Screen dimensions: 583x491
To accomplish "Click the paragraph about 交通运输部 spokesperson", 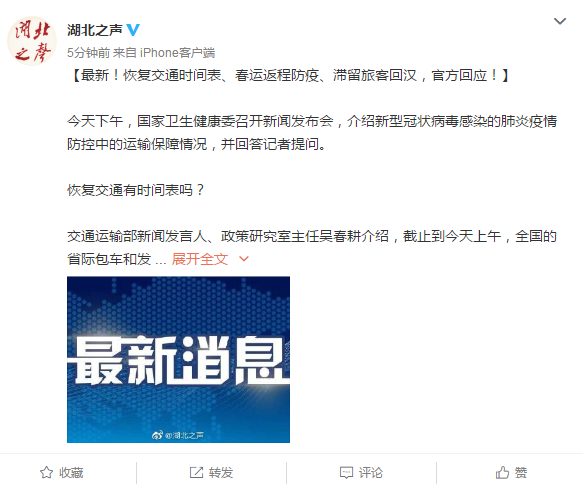I will click(312, 248).
